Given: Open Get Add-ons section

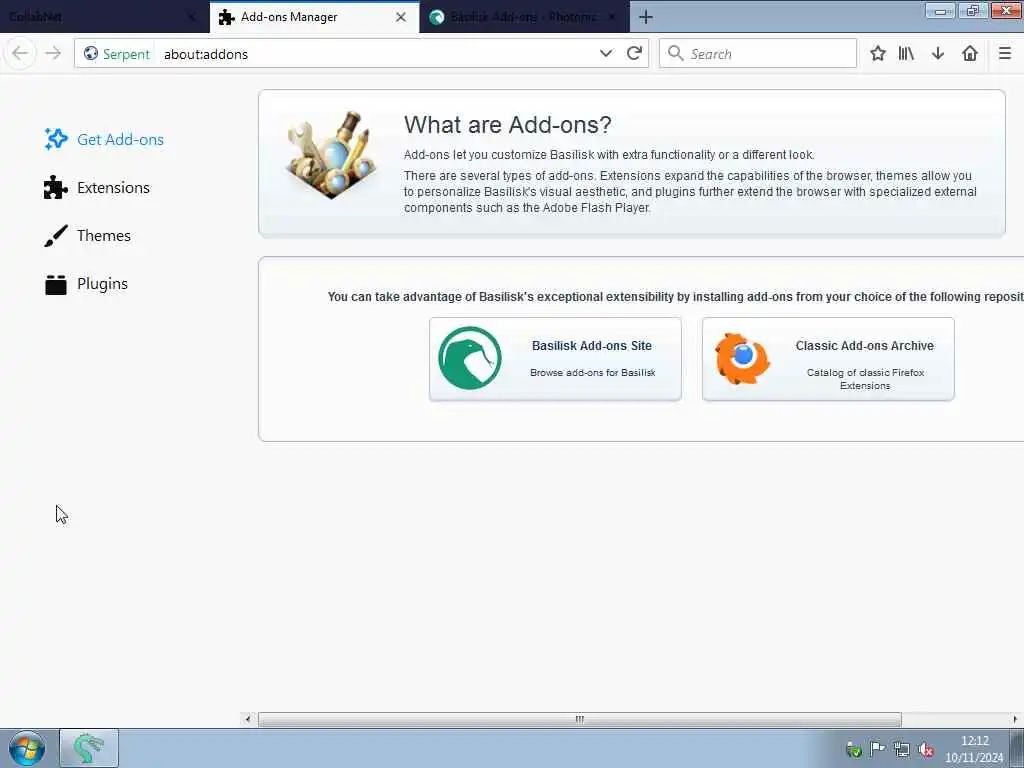Looking at the screenshot, I should (104, 139).
